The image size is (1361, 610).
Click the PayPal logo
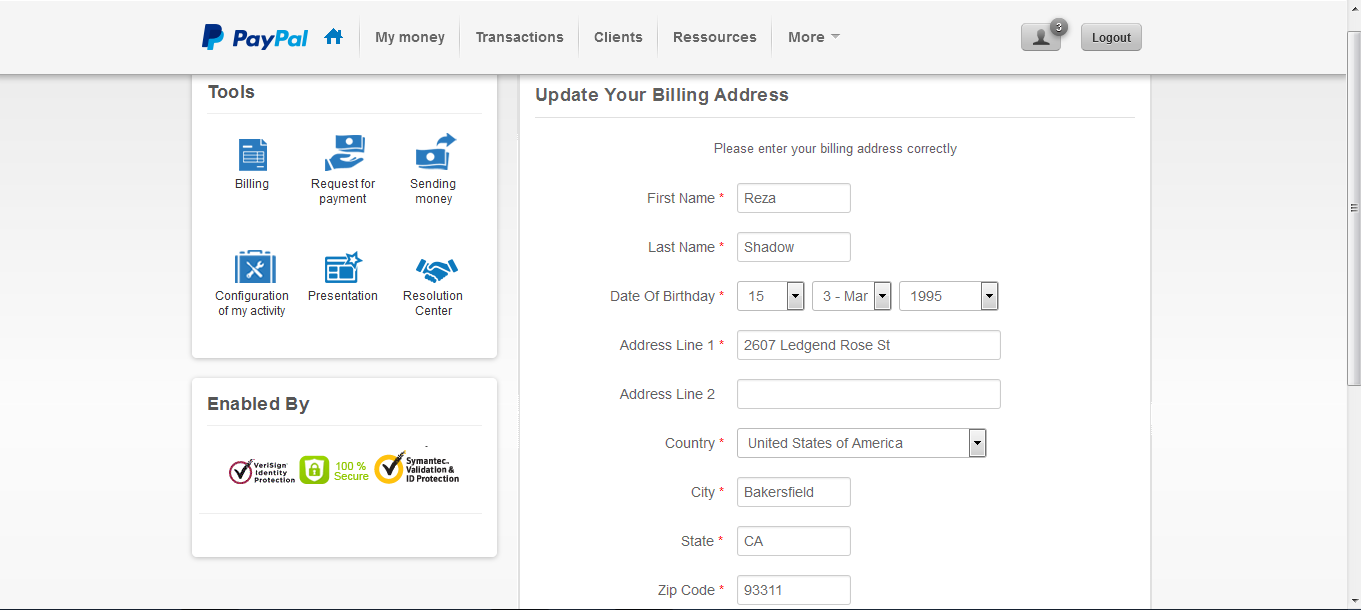tap(255, 37)
